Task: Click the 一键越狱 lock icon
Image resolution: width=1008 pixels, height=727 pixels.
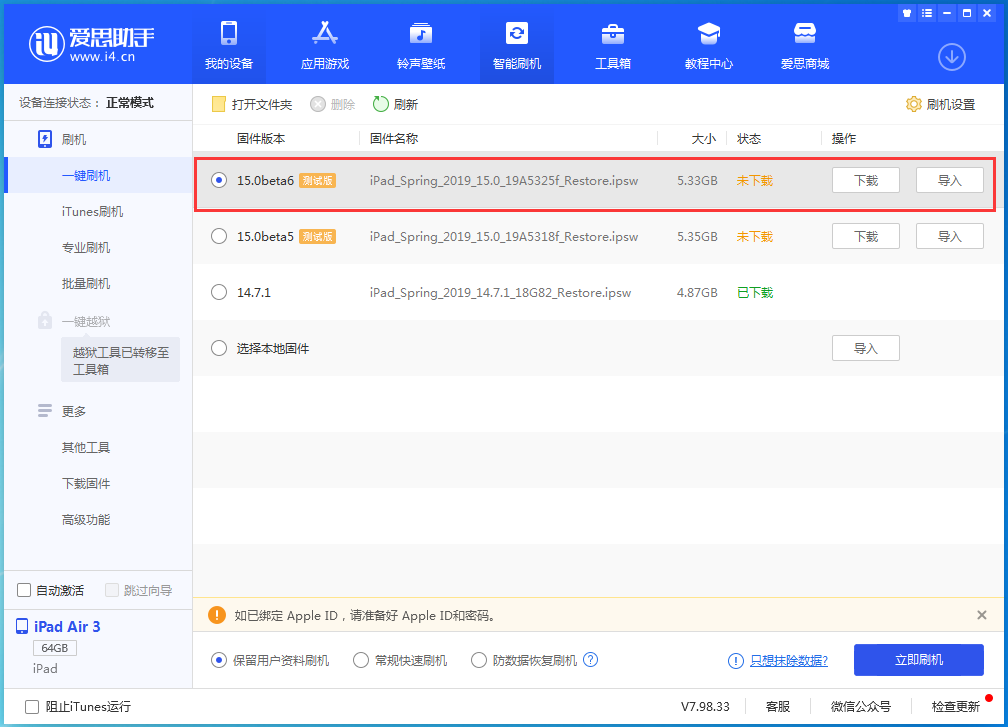Action: click(44, 320)
